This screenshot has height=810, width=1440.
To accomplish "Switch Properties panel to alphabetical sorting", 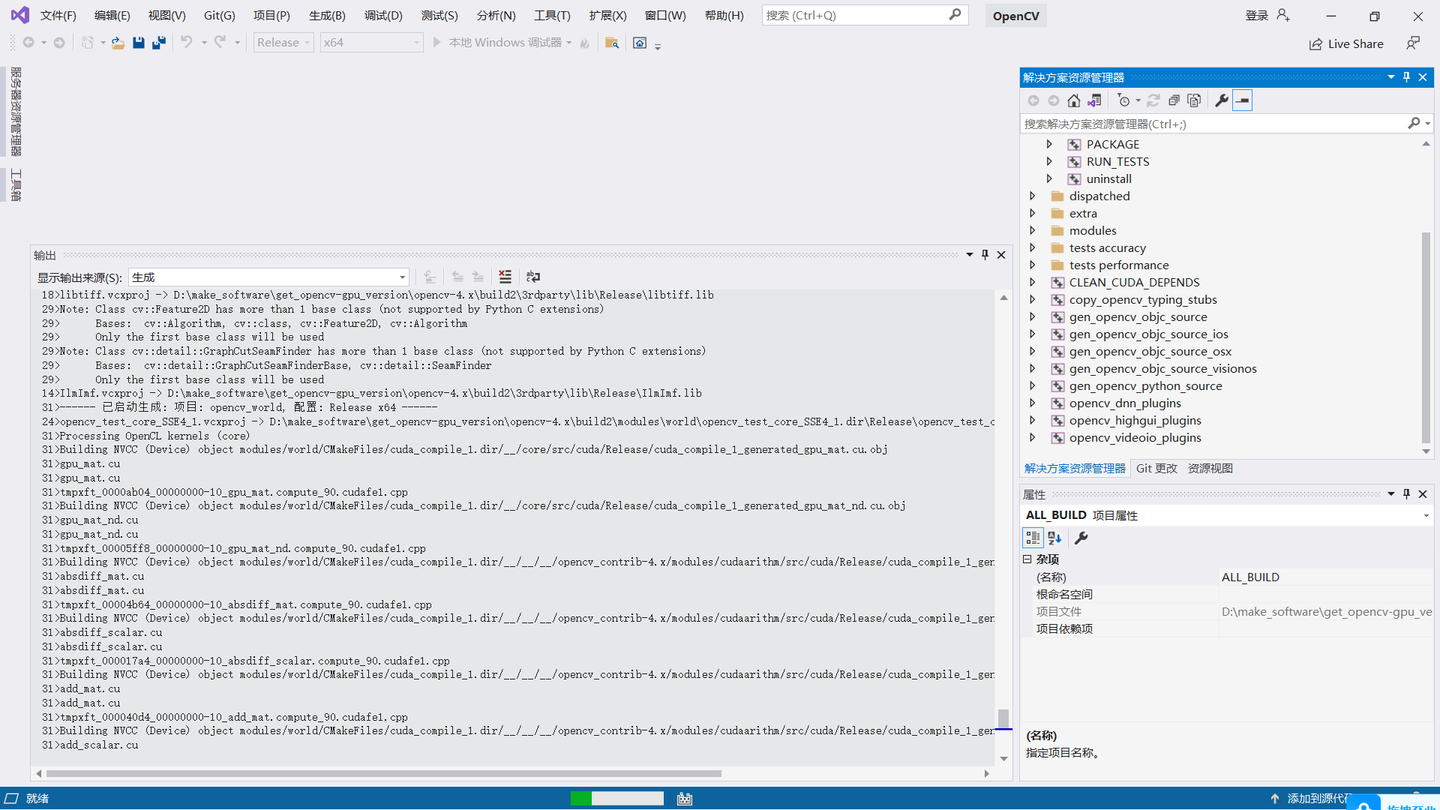I will [x=1052, y=537].
